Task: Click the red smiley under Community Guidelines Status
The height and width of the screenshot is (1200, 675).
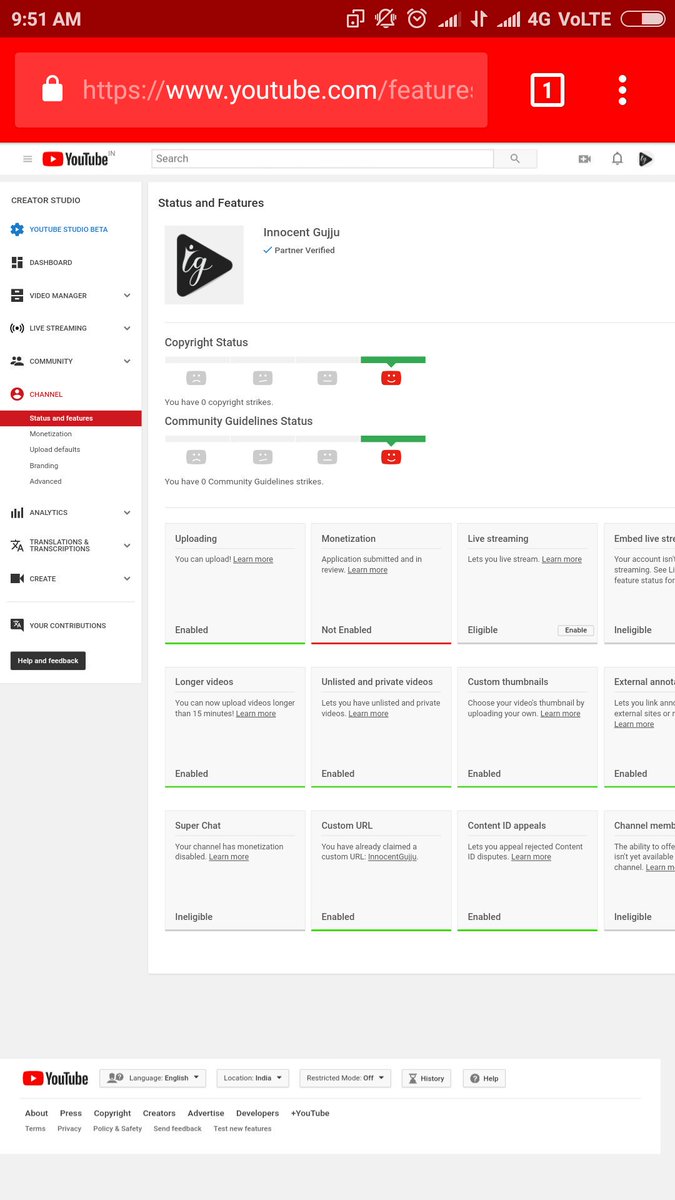Action: [391, 456]
